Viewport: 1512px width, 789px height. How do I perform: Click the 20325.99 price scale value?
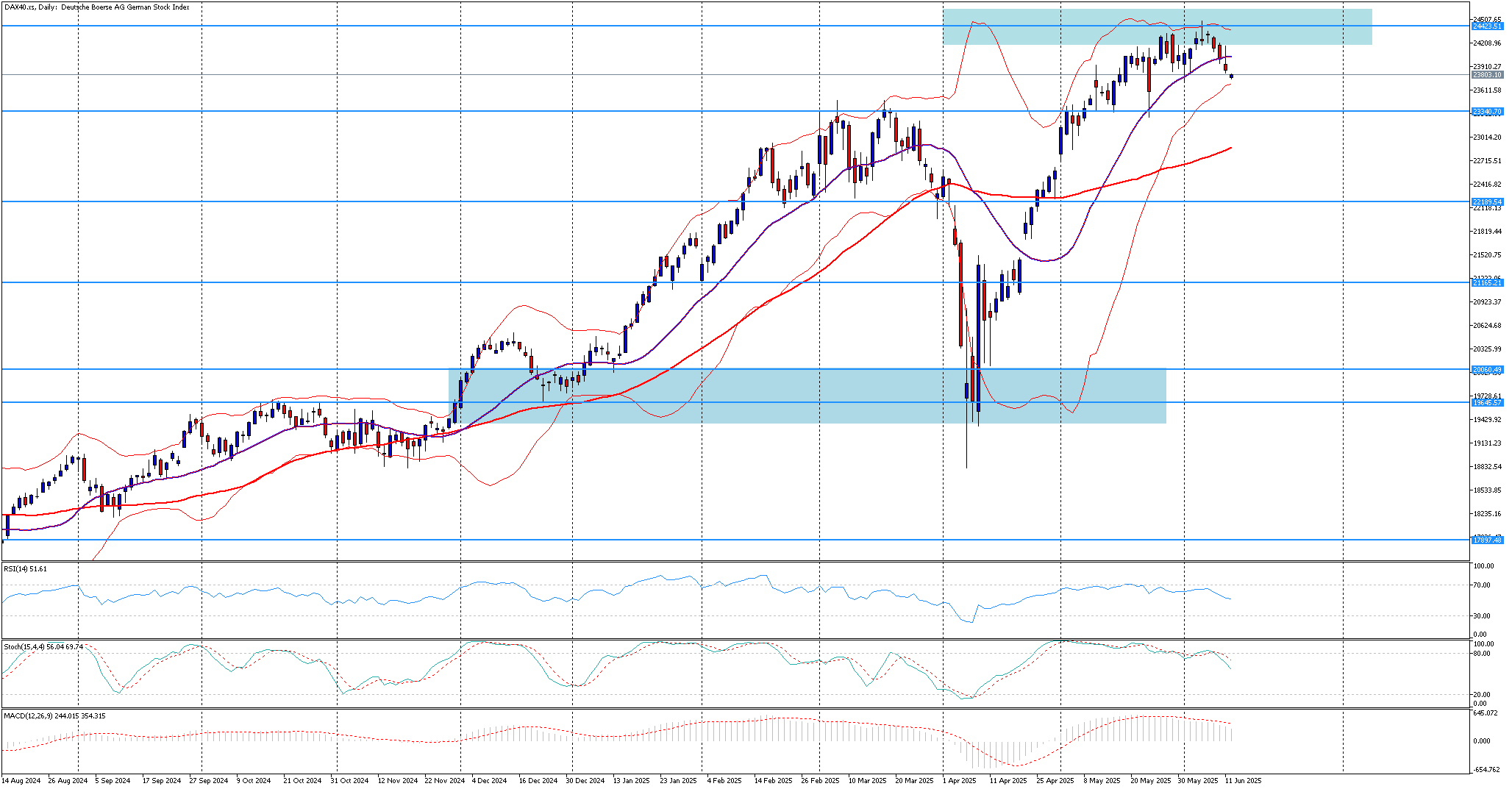point(1487,349)
